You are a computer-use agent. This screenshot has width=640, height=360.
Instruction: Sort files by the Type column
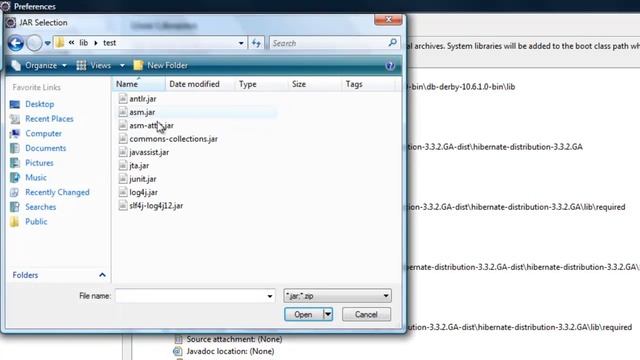coord(261,84)
